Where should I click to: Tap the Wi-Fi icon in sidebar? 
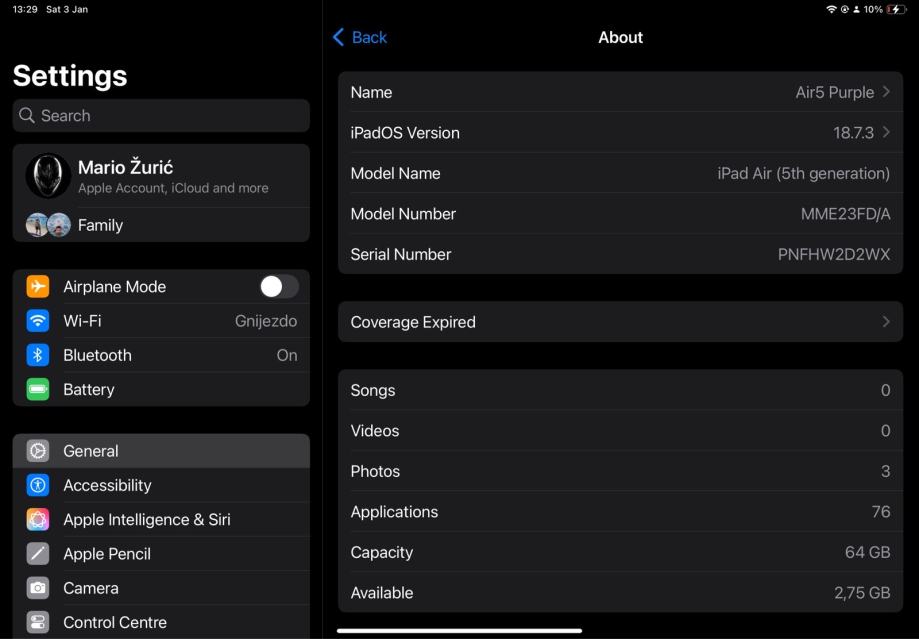pos(38,321)
